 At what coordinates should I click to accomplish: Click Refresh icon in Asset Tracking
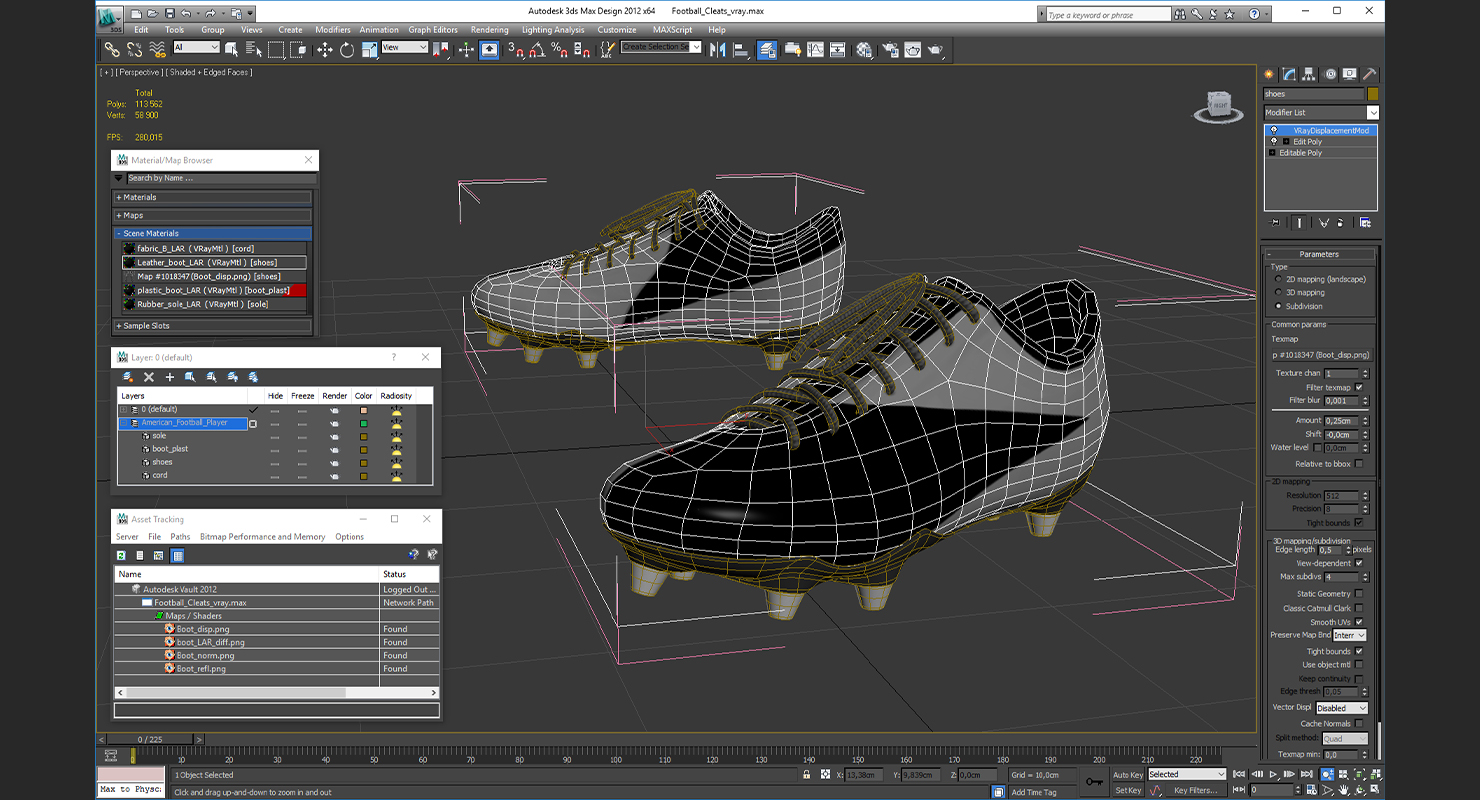click(x=121, y=555)
